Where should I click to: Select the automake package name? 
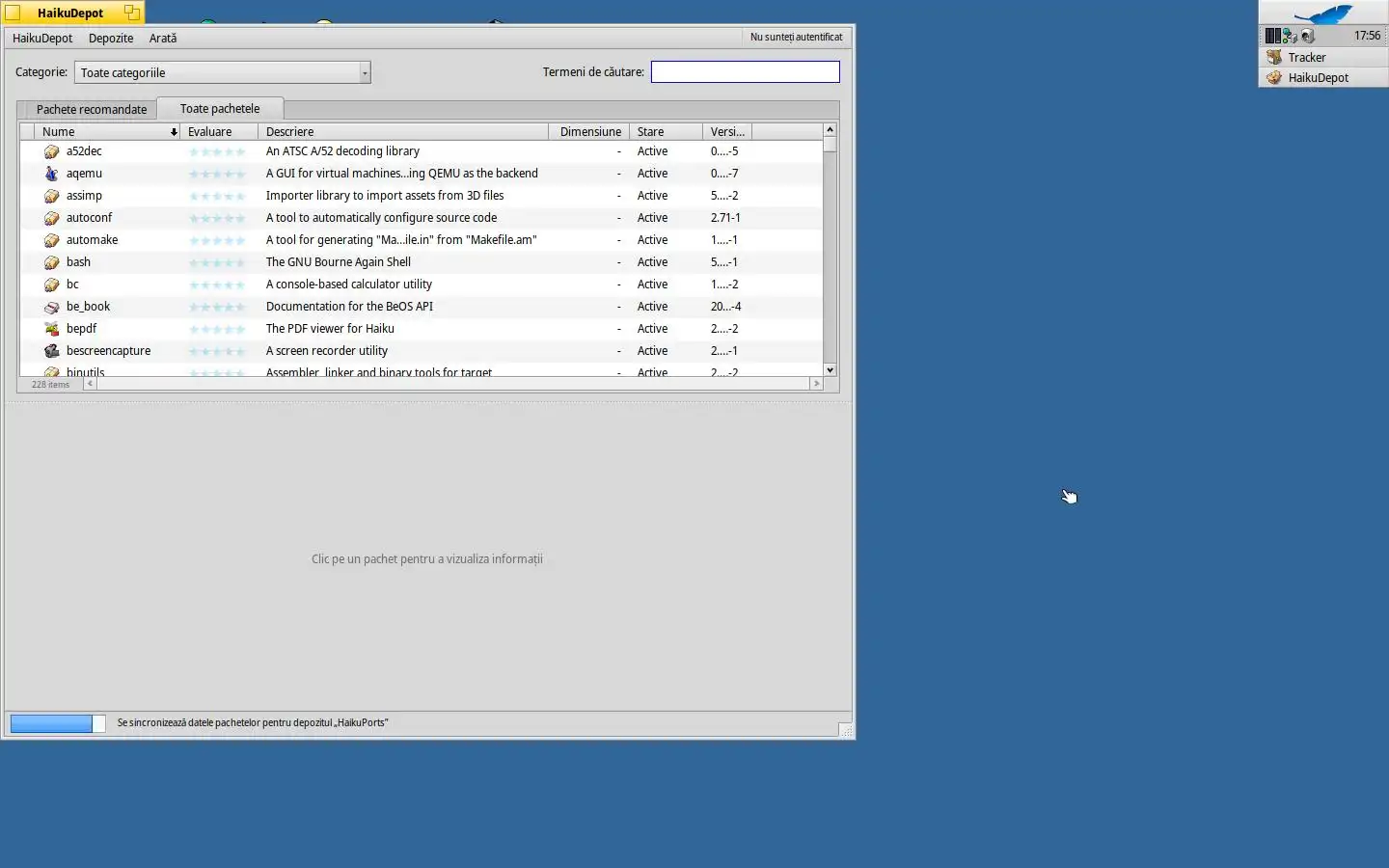click(92, 240)
